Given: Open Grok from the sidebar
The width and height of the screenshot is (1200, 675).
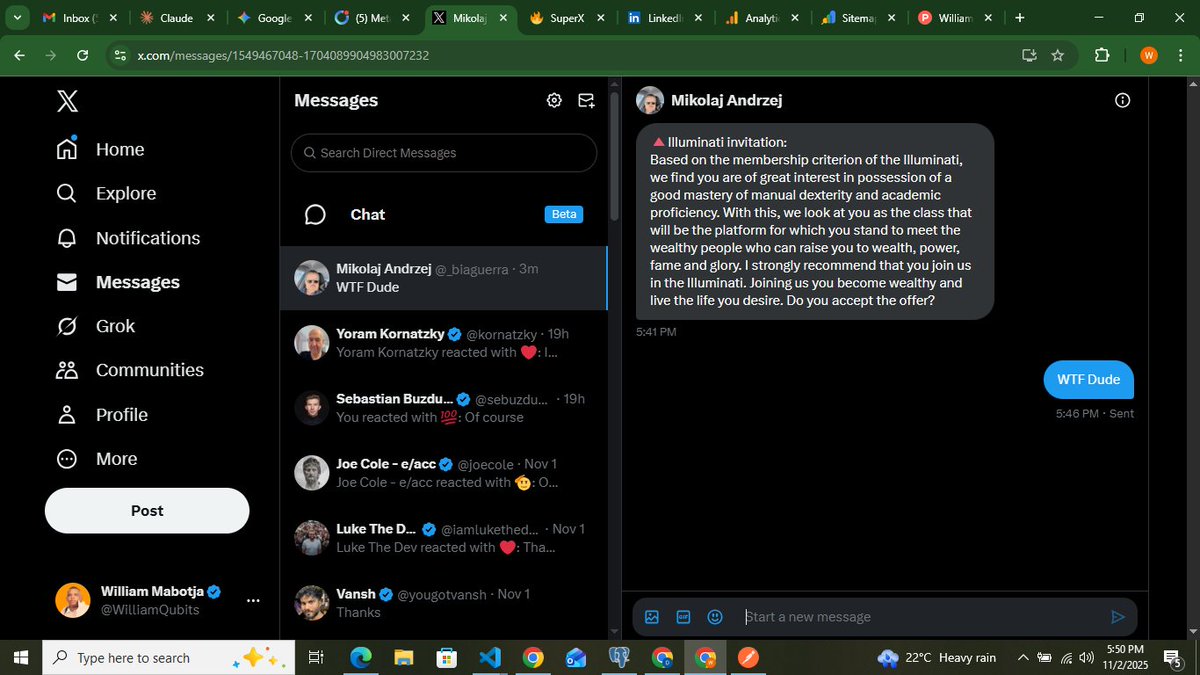Looking at the screenshot, I should tap(96, 326).
